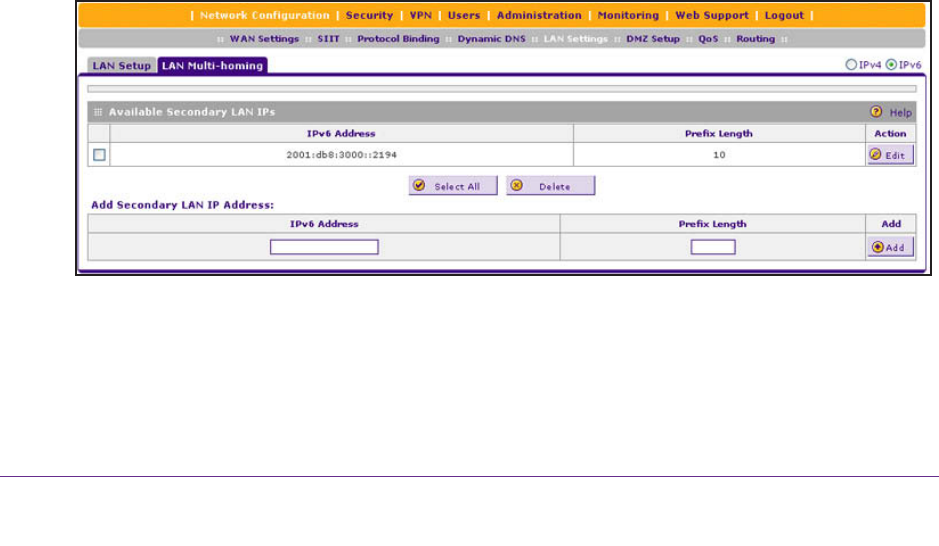Go to WAN Settings submenu

click(x=264, y=39)
